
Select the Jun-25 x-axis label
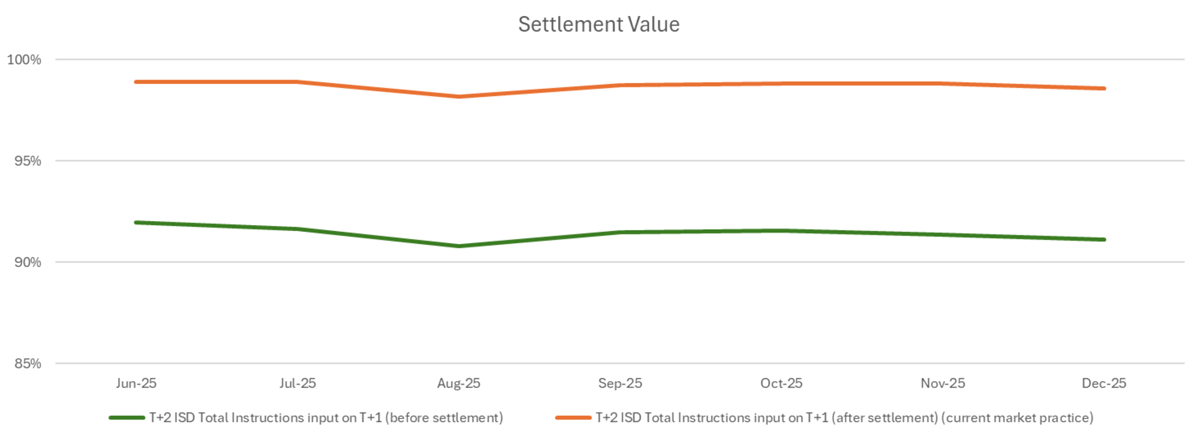tap(136, 383)
